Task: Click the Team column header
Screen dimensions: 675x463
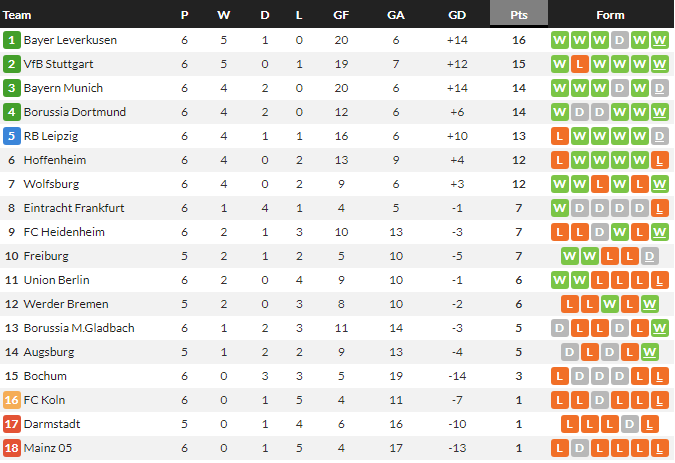Action: (18, 15)
